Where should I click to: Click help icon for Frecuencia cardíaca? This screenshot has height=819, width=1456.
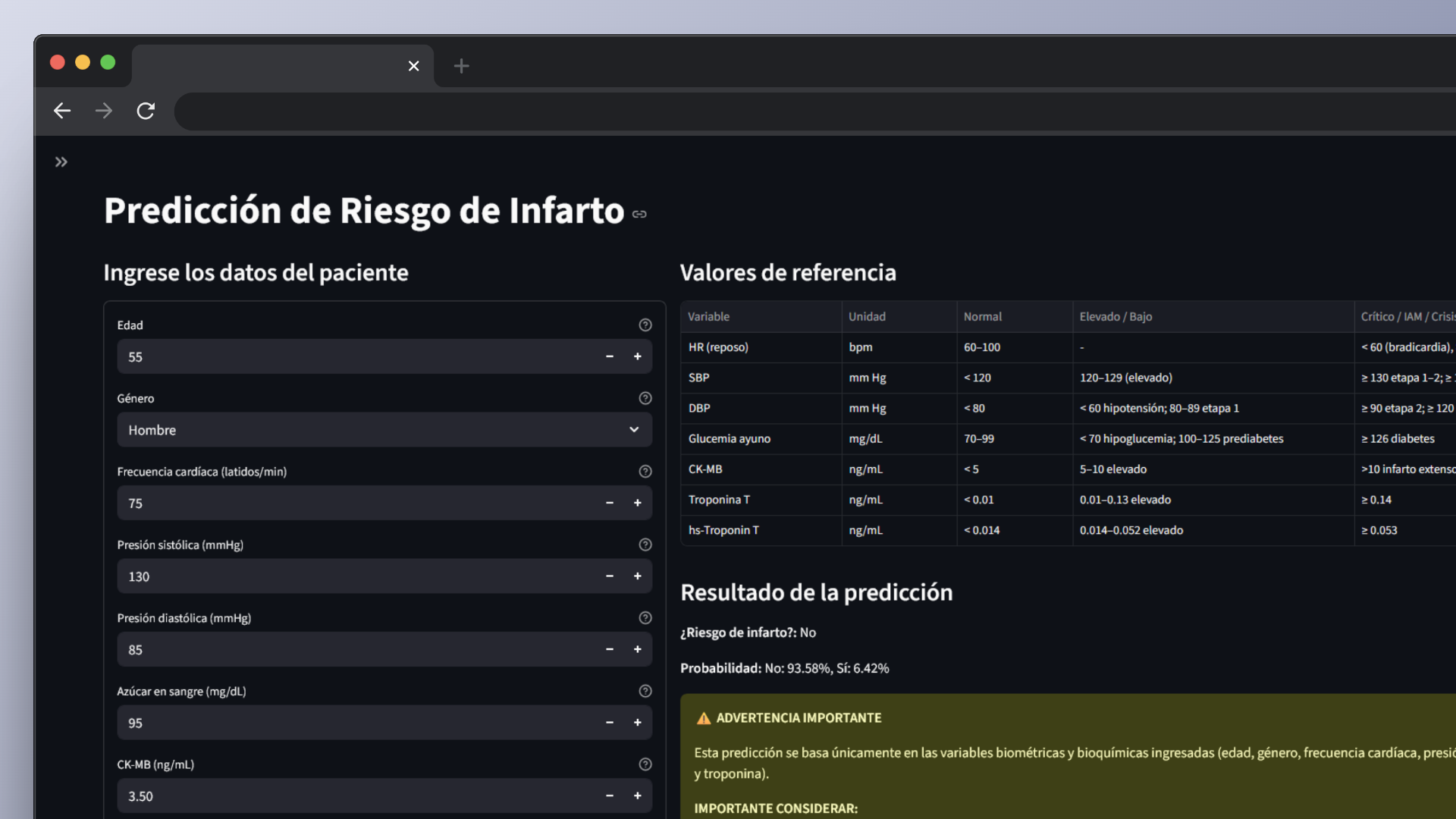(x=645, y=472)
